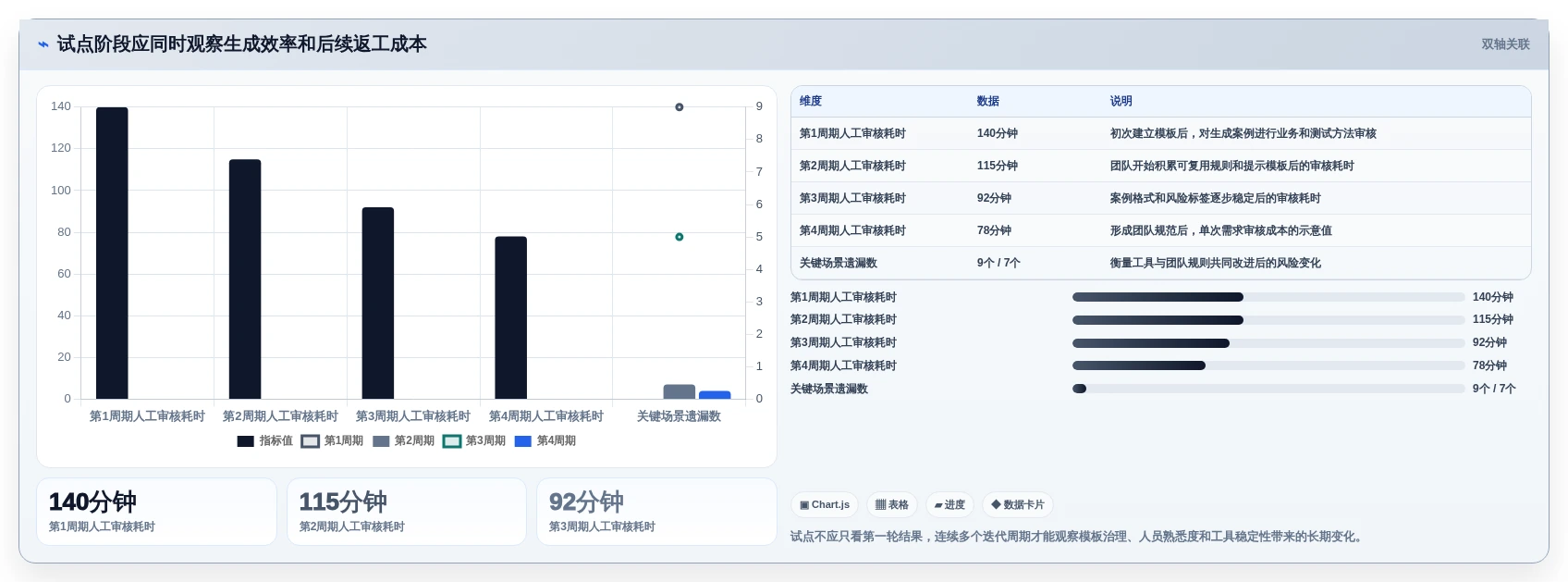The height and width of the screenshot is (582, 1568).
Task: Click the 第4周期人工审核耗时 progress bar
Action: [1268, 365]
